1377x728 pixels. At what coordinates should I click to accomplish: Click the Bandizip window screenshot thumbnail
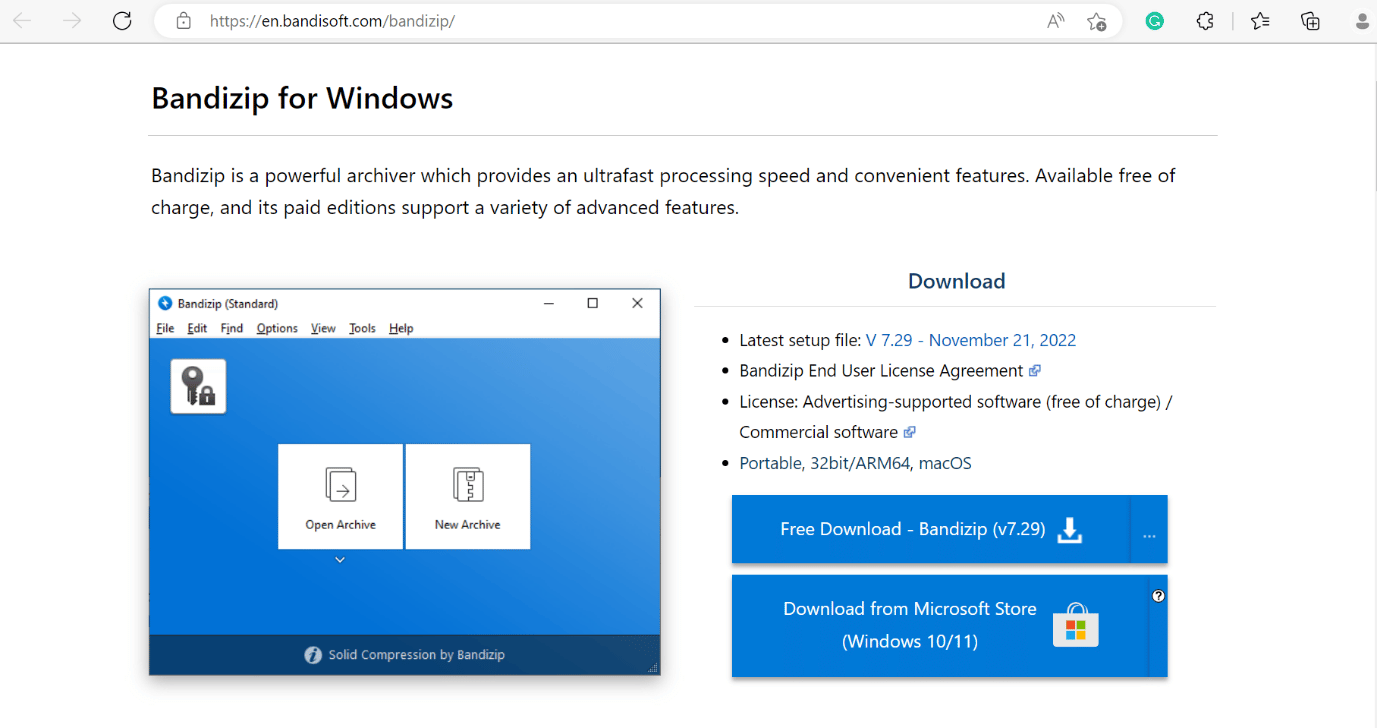tap(404, 482)
